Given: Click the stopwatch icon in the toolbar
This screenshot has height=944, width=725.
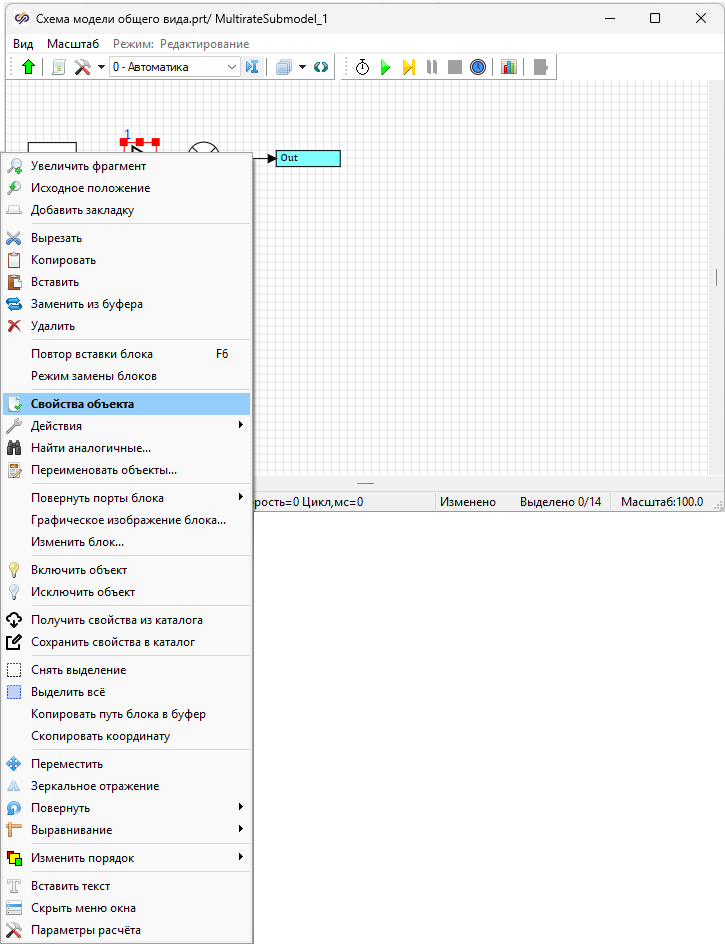Looking at the screenshot, I should (x=362, y=67).
